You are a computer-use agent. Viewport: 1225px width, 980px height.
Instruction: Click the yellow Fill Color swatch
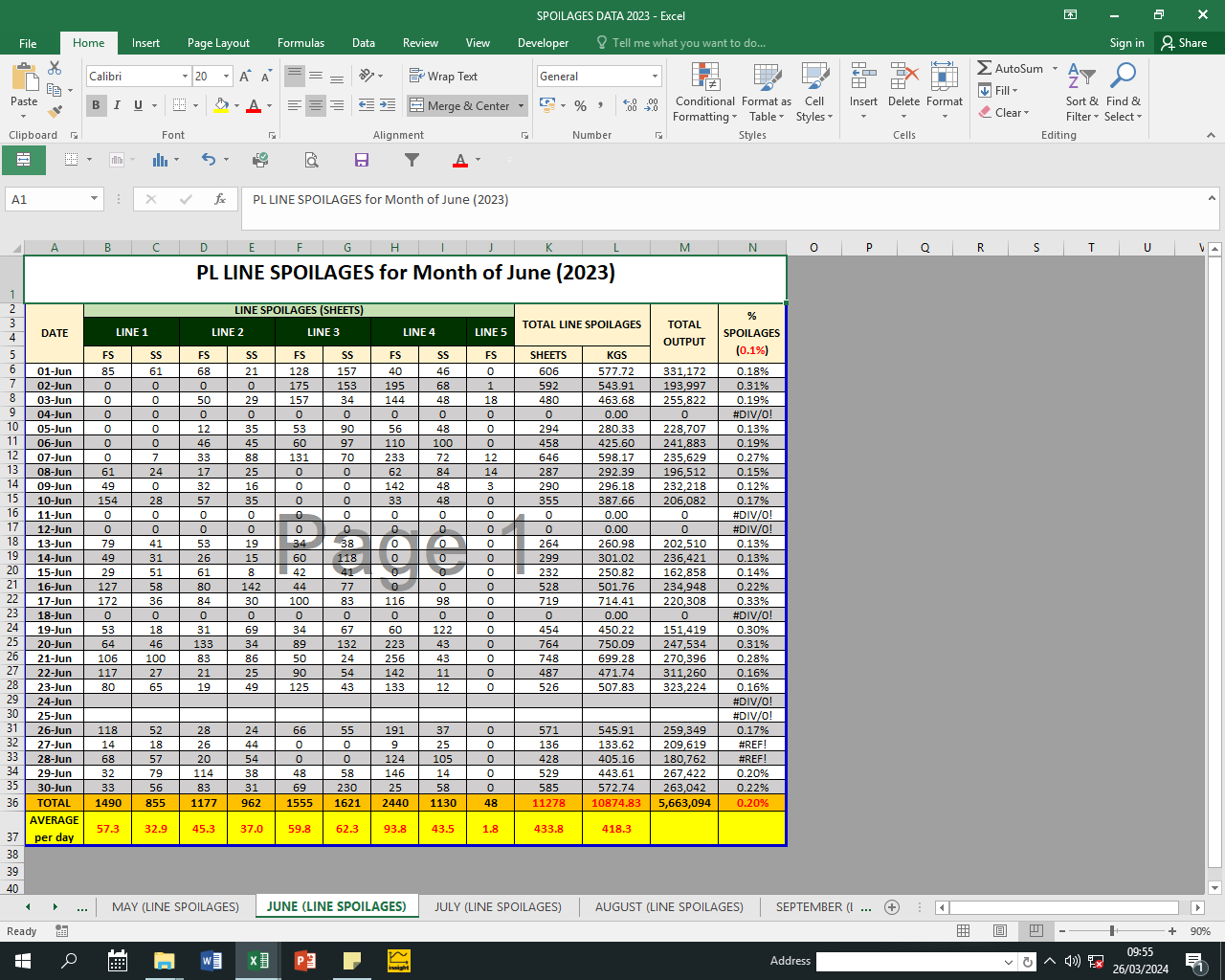tap(221, 105)
